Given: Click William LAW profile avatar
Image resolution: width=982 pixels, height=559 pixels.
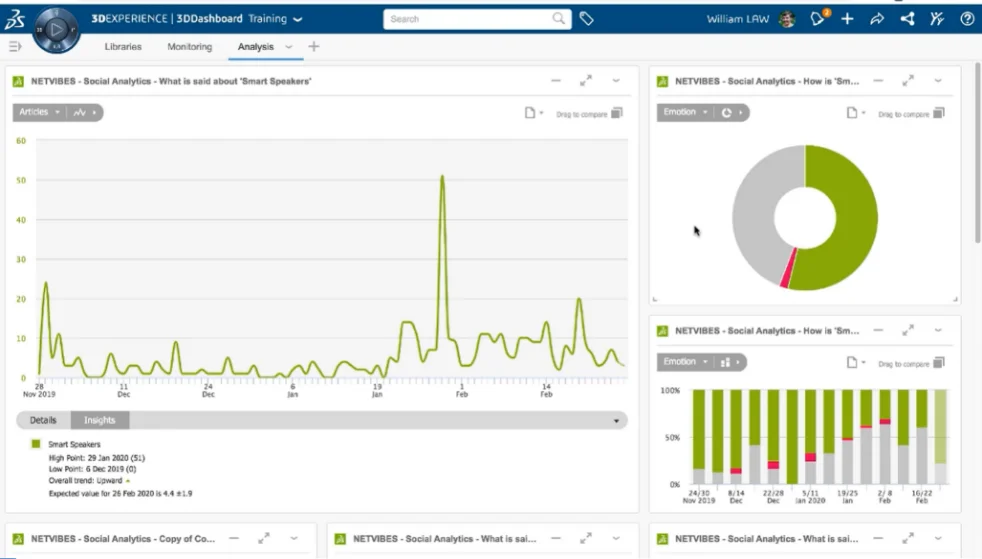Looking at the screenshot, I should (787, 19).
